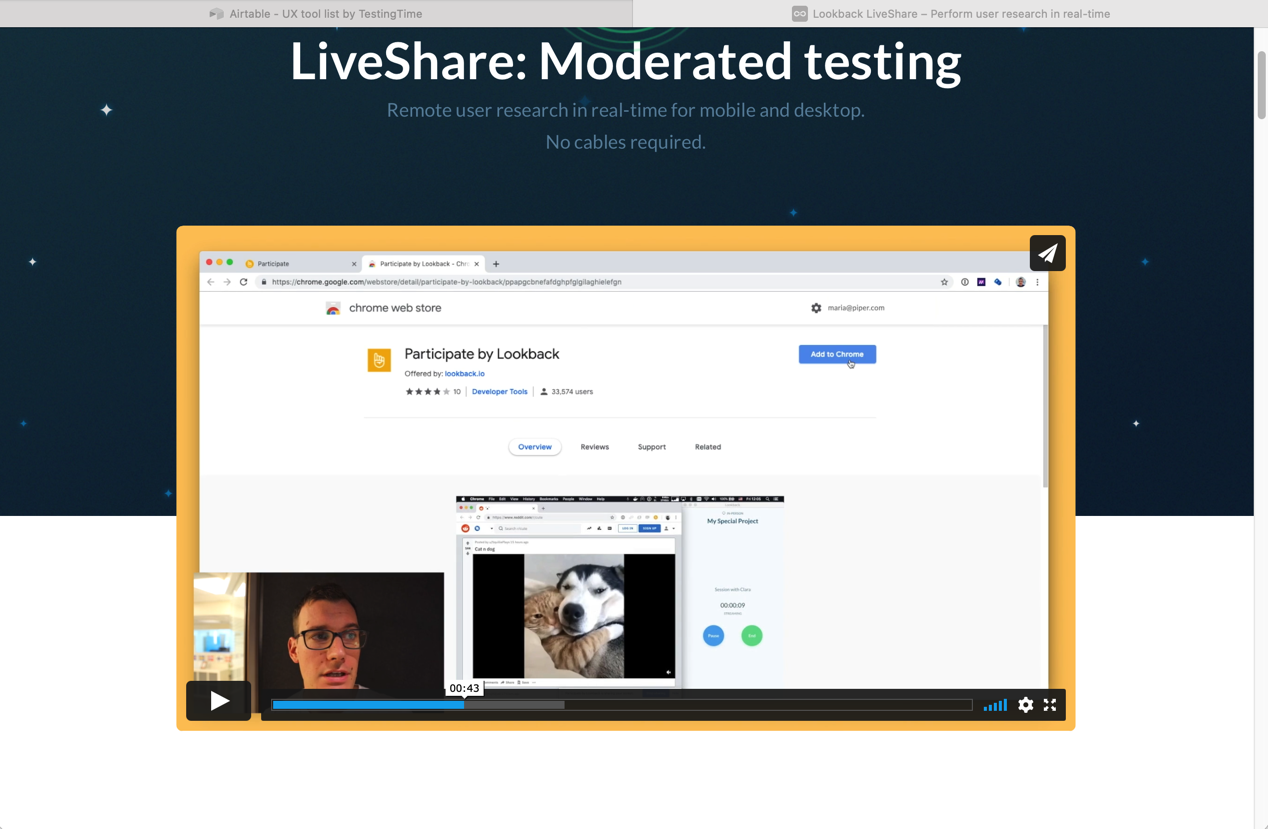Select the Support tab in recorded web store
Screen dimensions: 1268x829
coord(652,447)
